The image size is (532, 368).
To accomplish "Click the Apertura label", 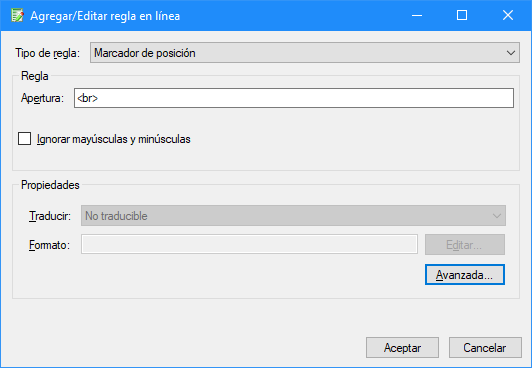I will (42, 98).
